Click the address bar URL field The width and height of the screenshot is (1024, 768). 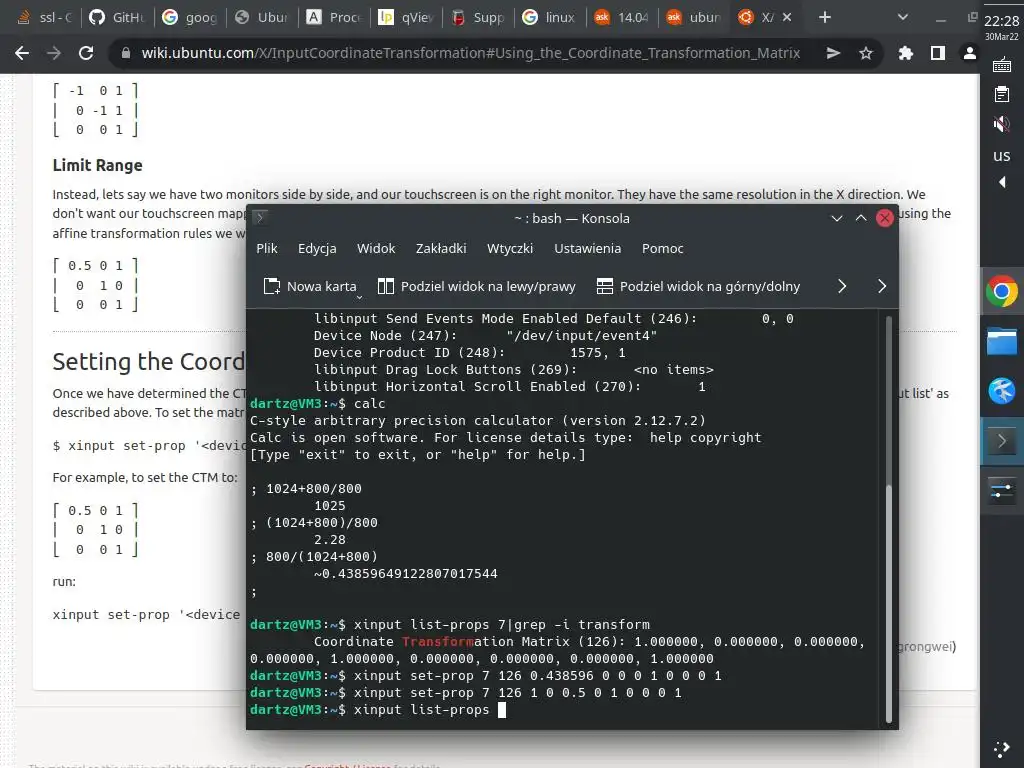point(470,53)
